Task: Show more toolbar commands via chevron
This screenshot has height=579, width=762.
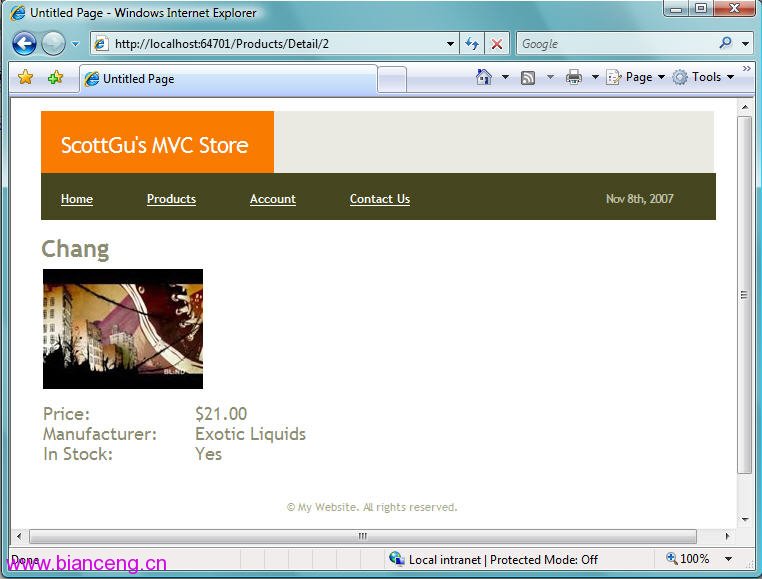Action: pyautogui.click(x=746, y=69)
